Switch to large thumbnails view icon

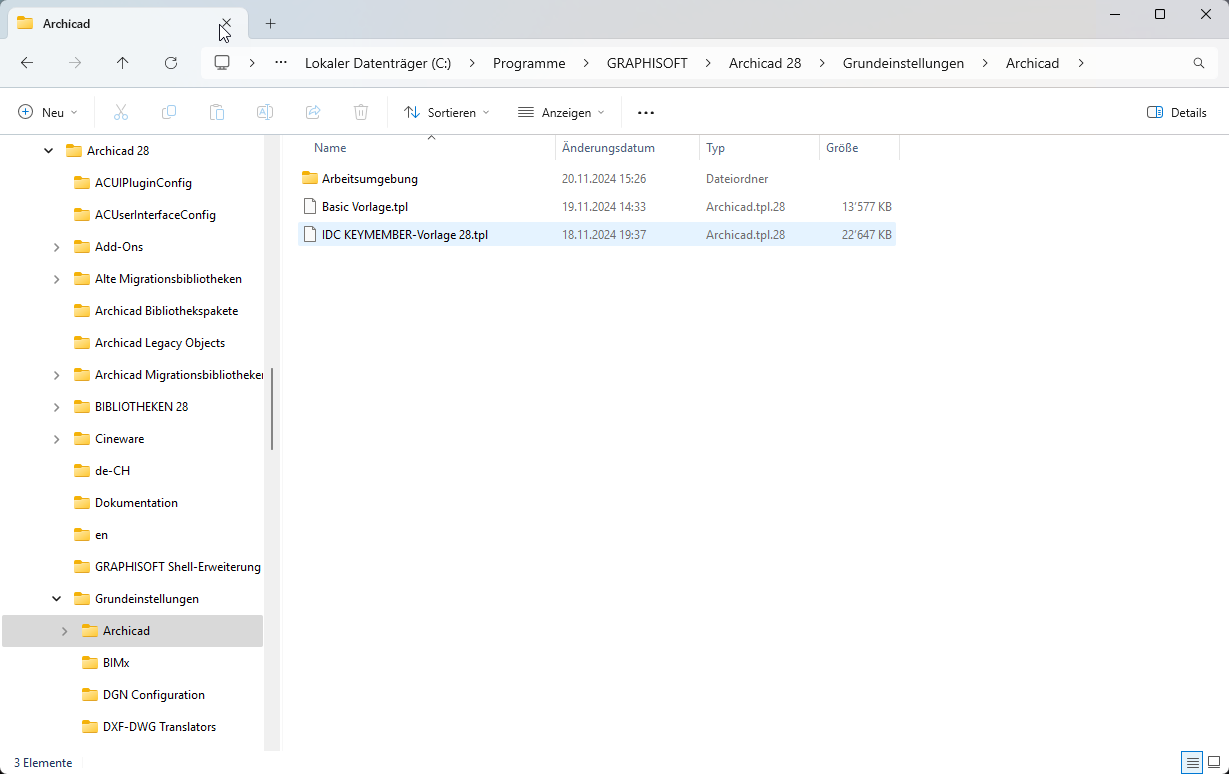click(1214, 762)
